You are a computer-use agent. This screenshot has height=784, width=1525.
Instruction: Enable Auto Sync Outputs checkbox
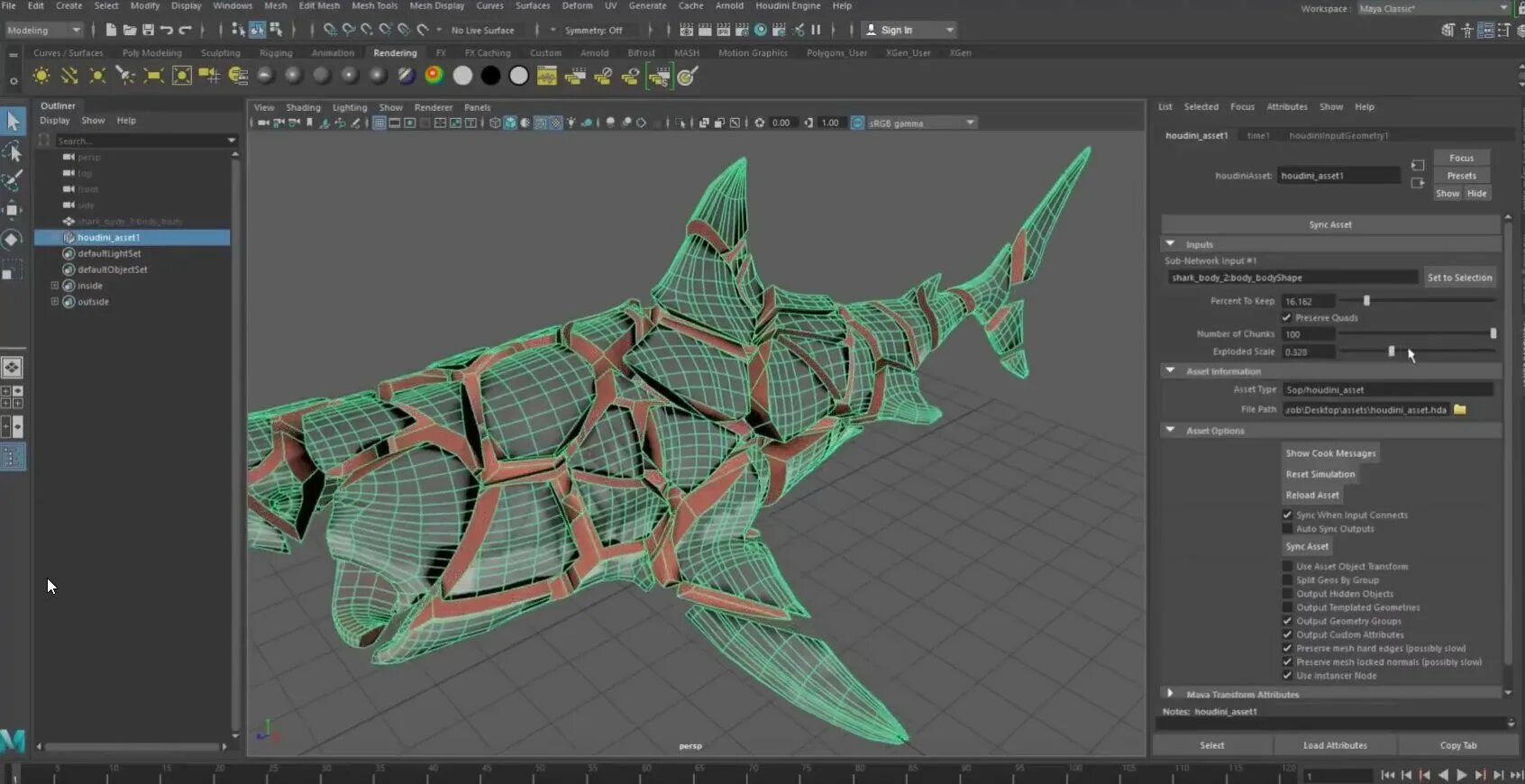click(1287, 529)
